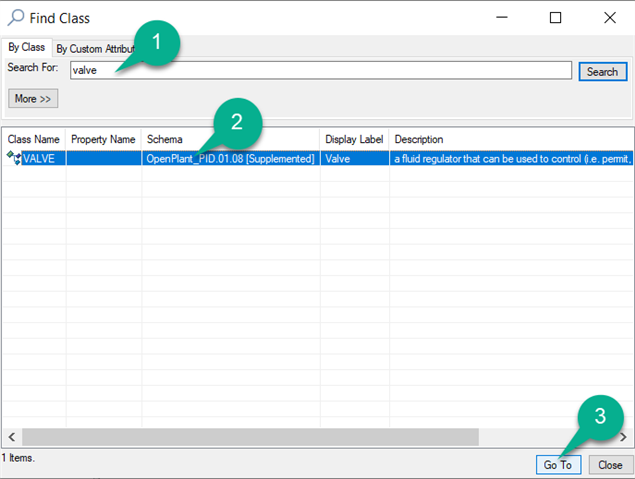Click the magnifier icon in the title bar
The width and height of the screenshot is (635, 479).
[x=16, y=18]
